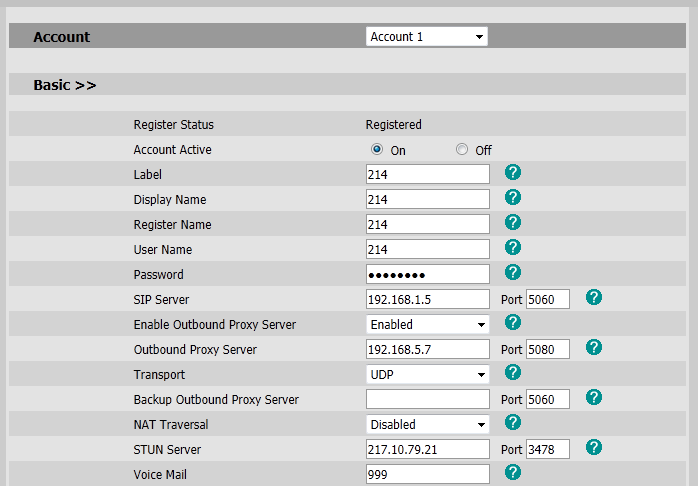Viewport: 698px width, 486px height.
Task: Set Account Active to Off
Action: pyautogui.click(x=461, y=150)
